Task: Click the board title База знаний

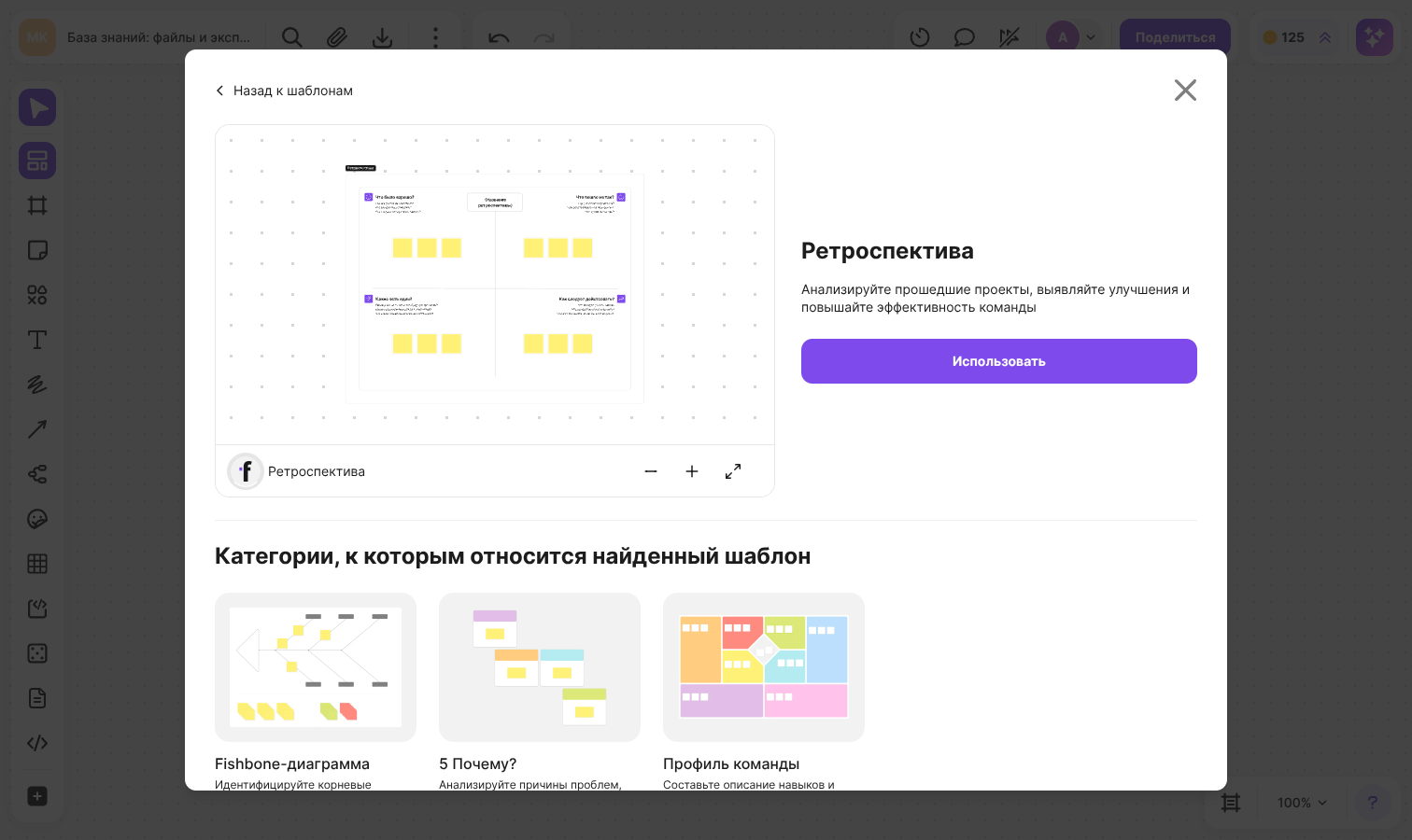Action: pos(159,37)
